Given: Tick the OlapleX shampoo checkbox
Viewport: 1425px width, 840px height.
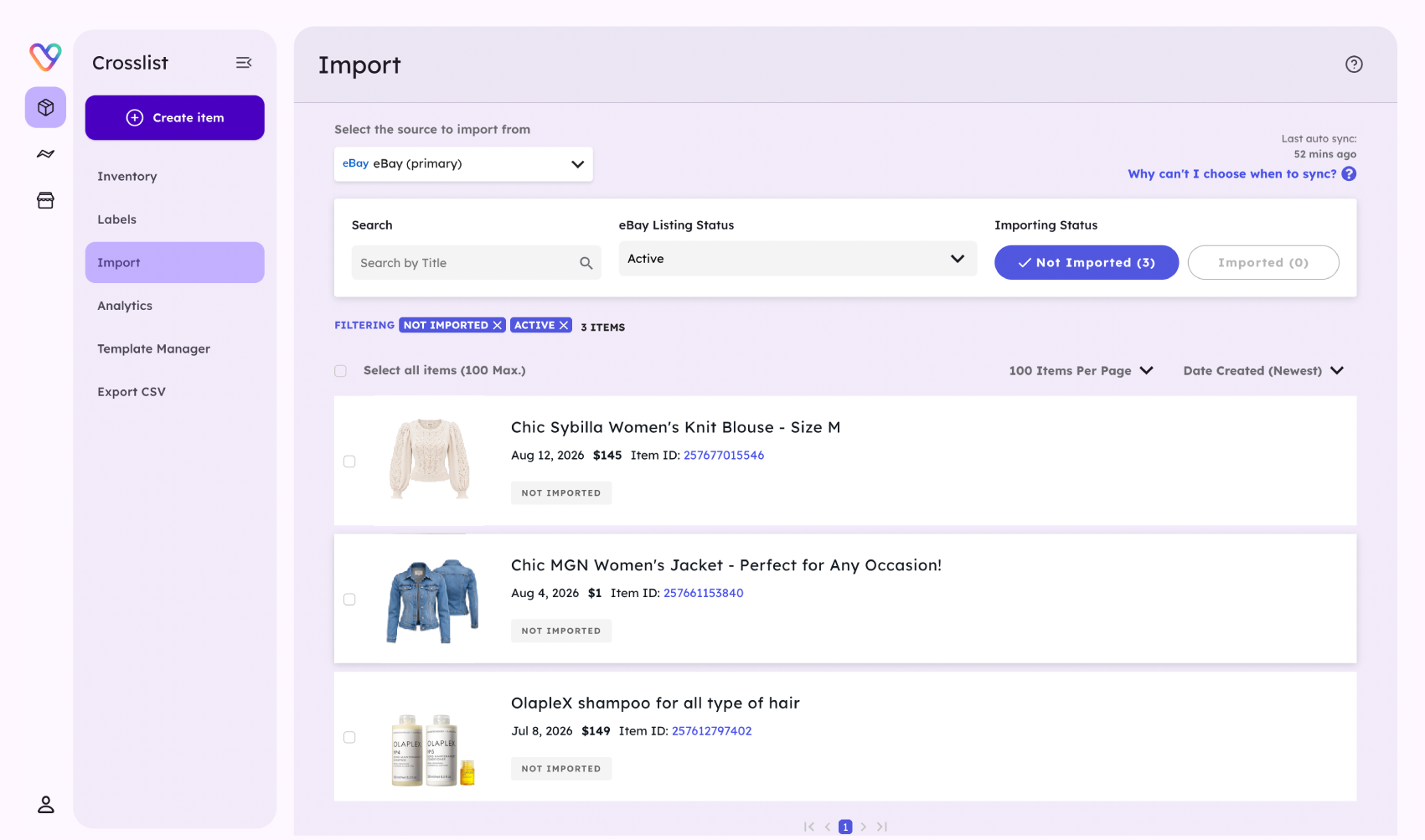Looking at the screenshot, I should click(x=349, y=737).
